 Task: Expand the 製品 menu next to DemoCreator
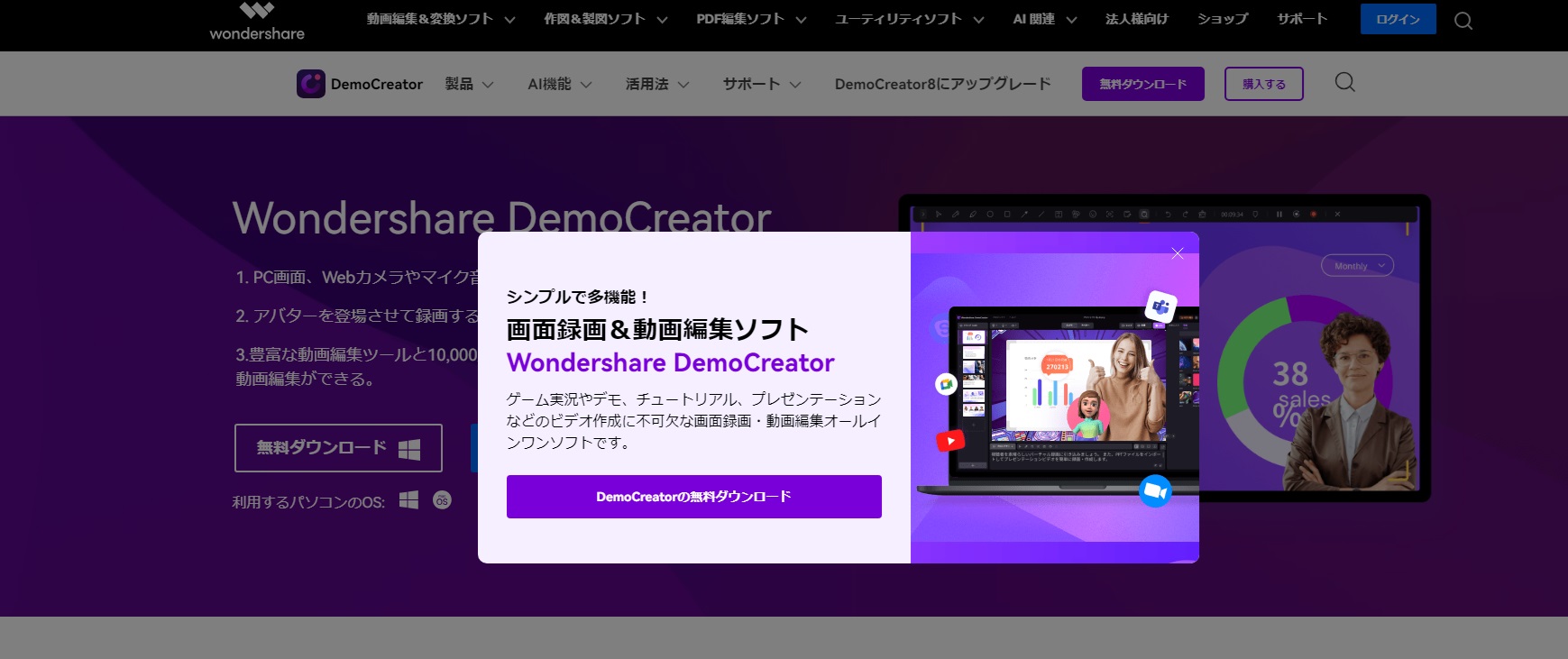pos(469,84)
